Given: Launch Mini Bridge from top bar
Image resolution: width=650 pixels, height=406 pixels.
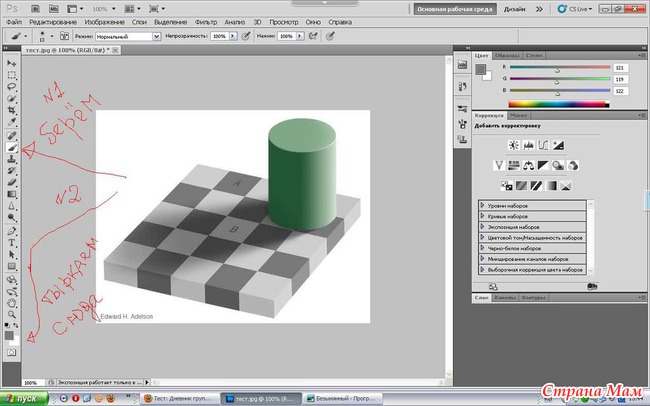Looking at the screenshot, I should (x=53, y=9).
